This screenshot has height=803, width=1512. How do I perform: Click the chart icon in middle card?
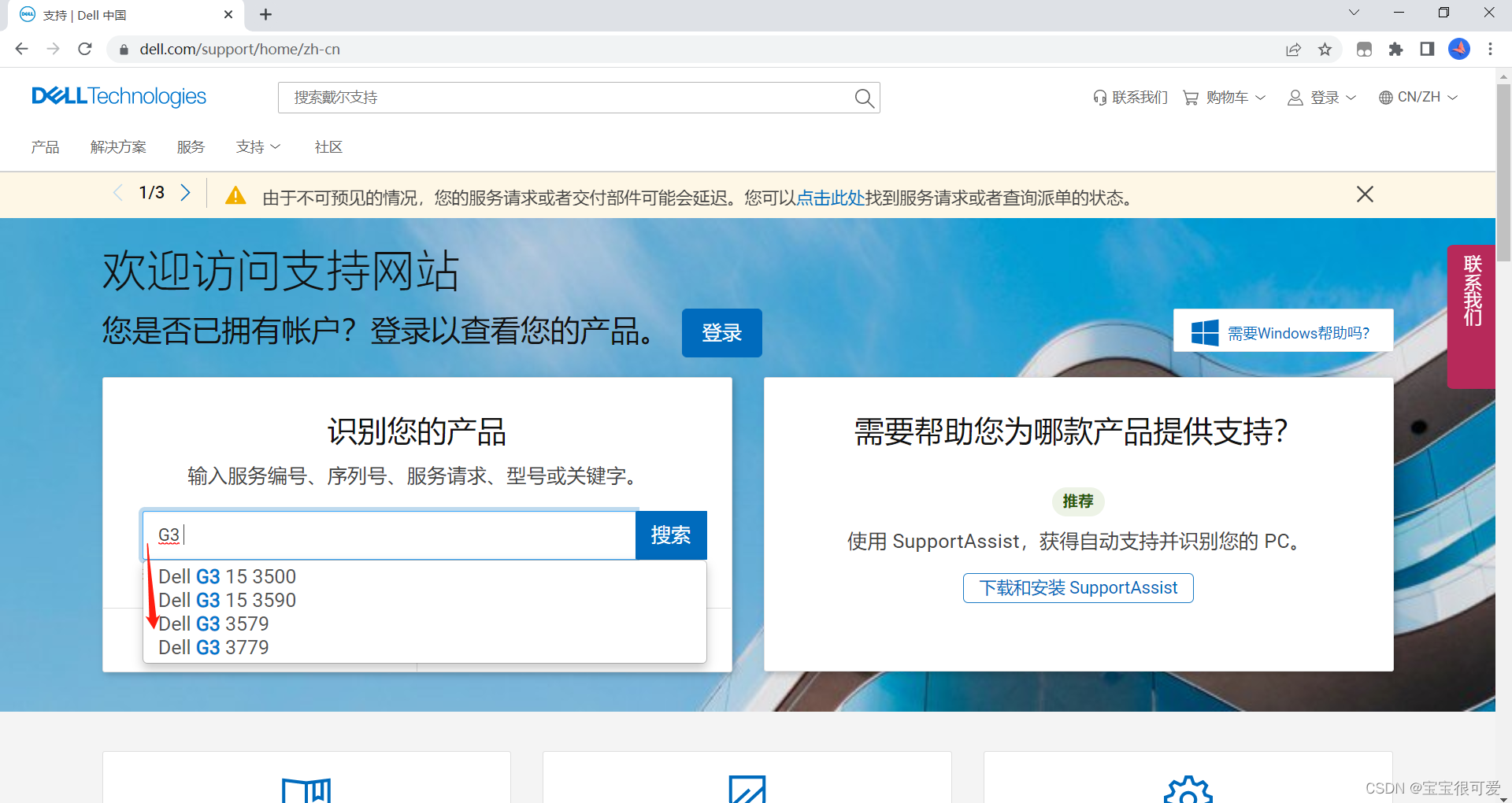click(747, 790)
